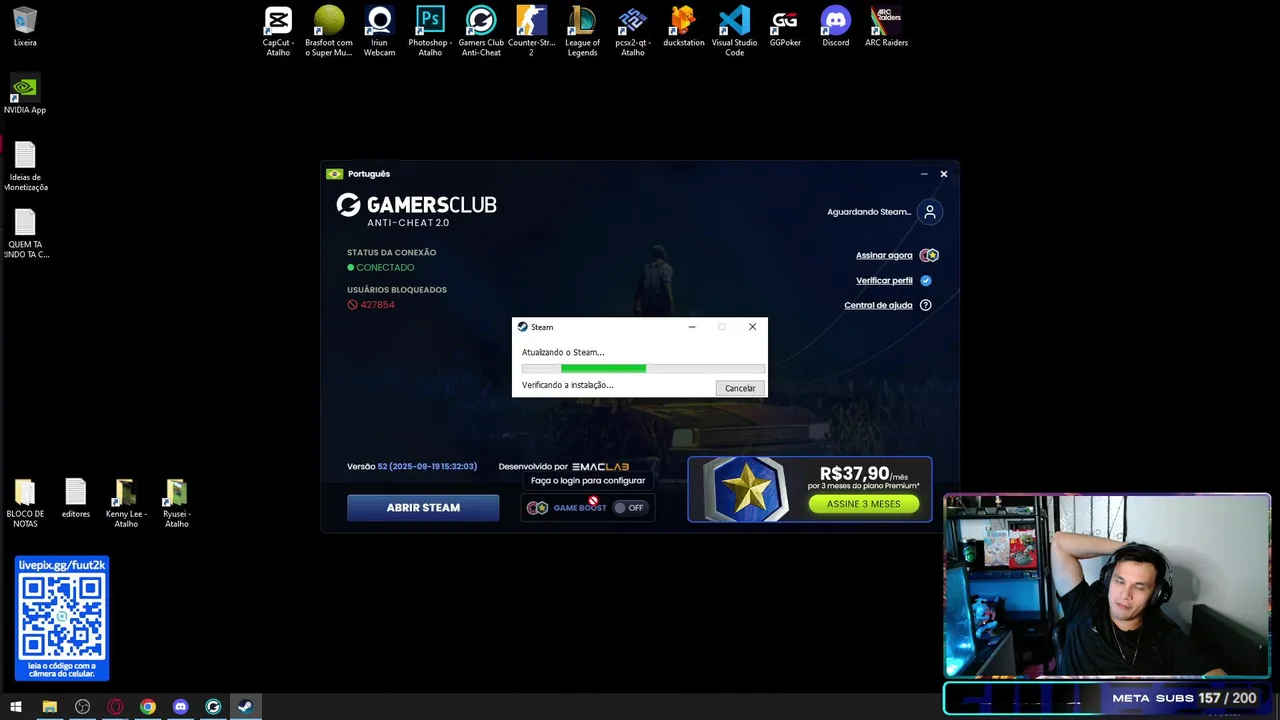Open Ryusei shortcut on desktop
Screen dimensions: 1280x720
(x=177, y=503)
